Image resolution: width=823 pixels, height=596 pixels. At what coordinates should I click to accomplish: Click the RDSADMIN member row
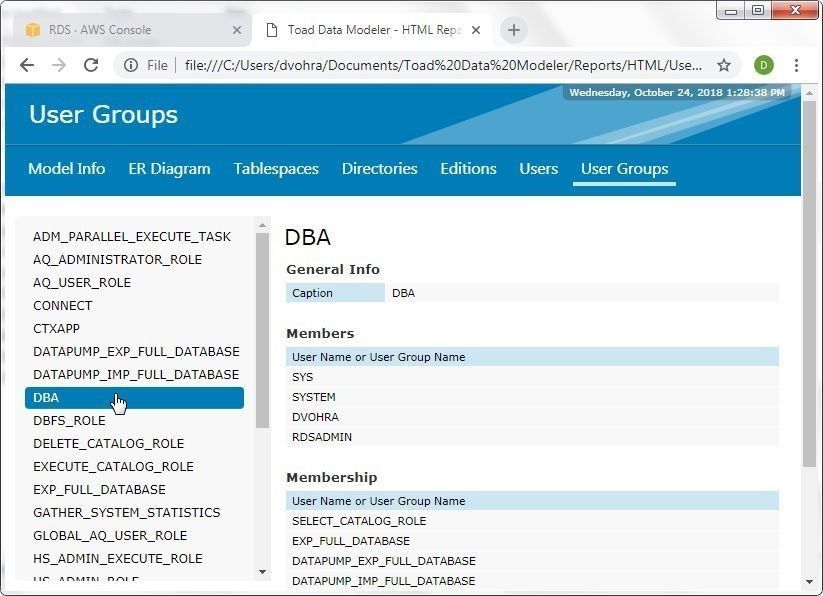coord(532,437)
